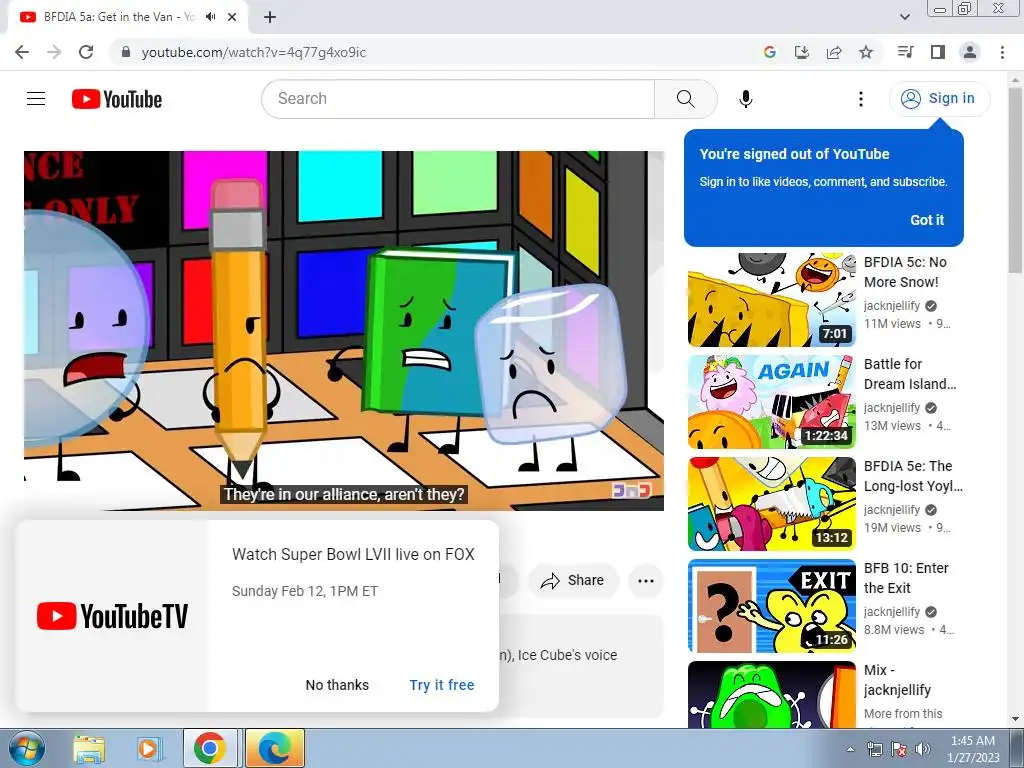Share the video
Viewport: 1024px width, 768px height.
pos(573,581)
